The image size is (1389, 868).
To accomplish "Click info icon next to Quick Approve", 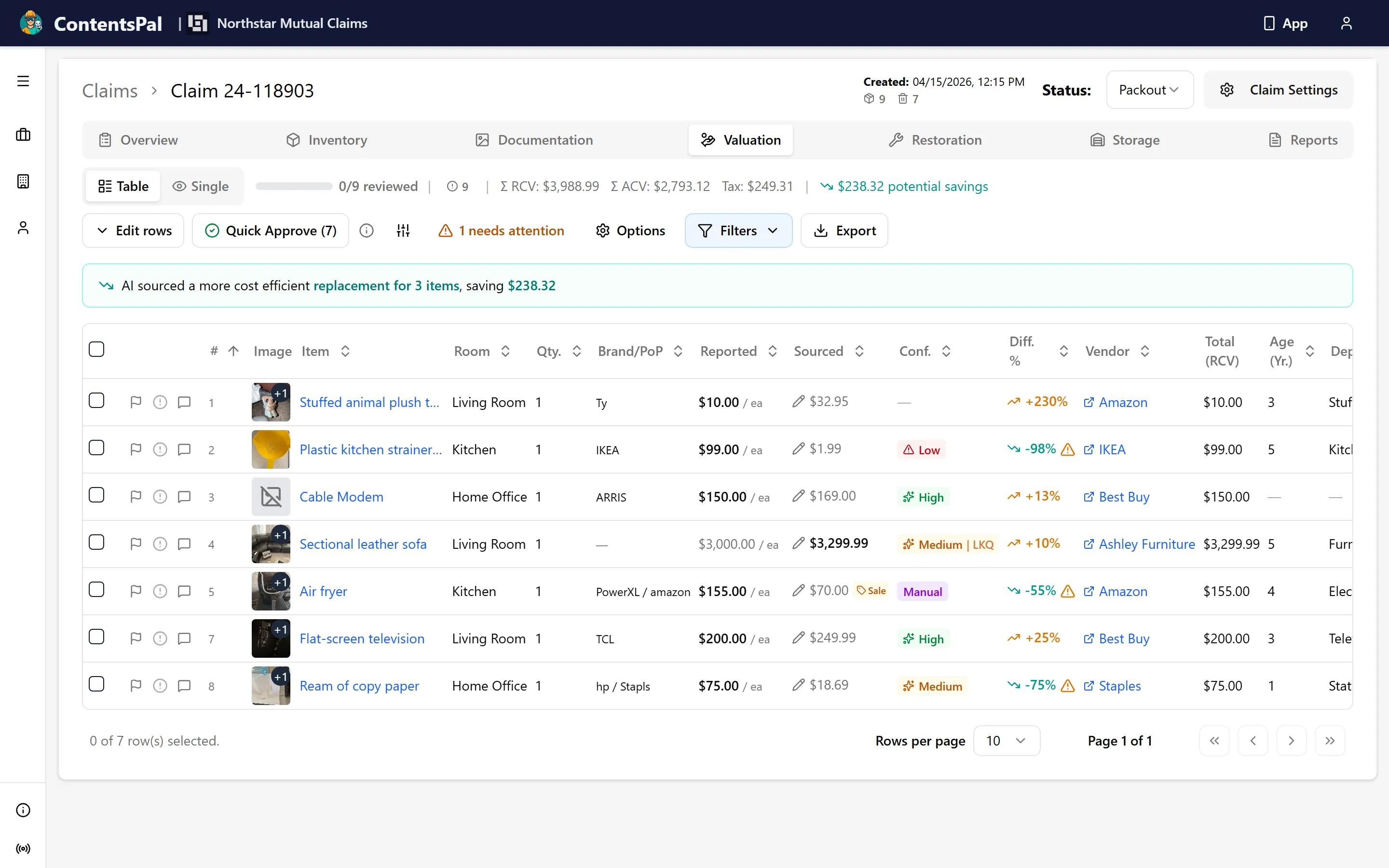I will [366, 231].
